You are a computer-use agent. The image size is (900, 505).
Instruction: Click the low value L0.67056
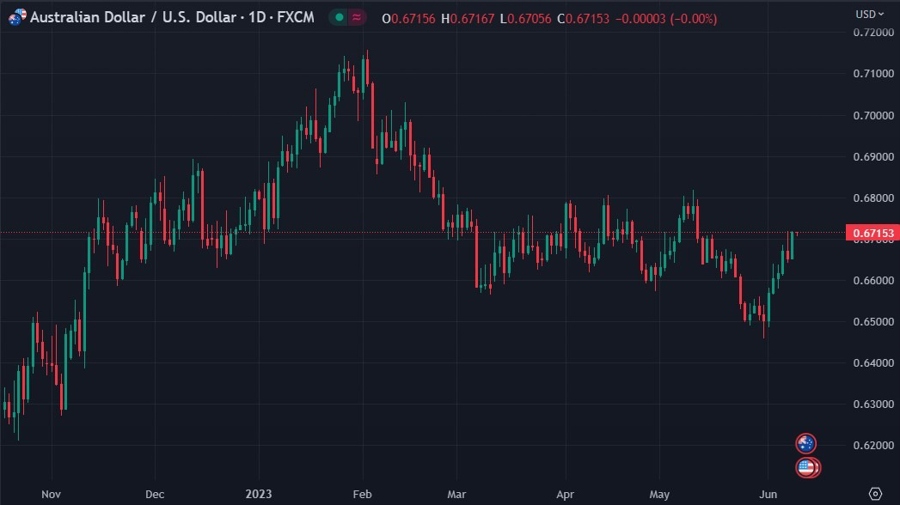526,18
